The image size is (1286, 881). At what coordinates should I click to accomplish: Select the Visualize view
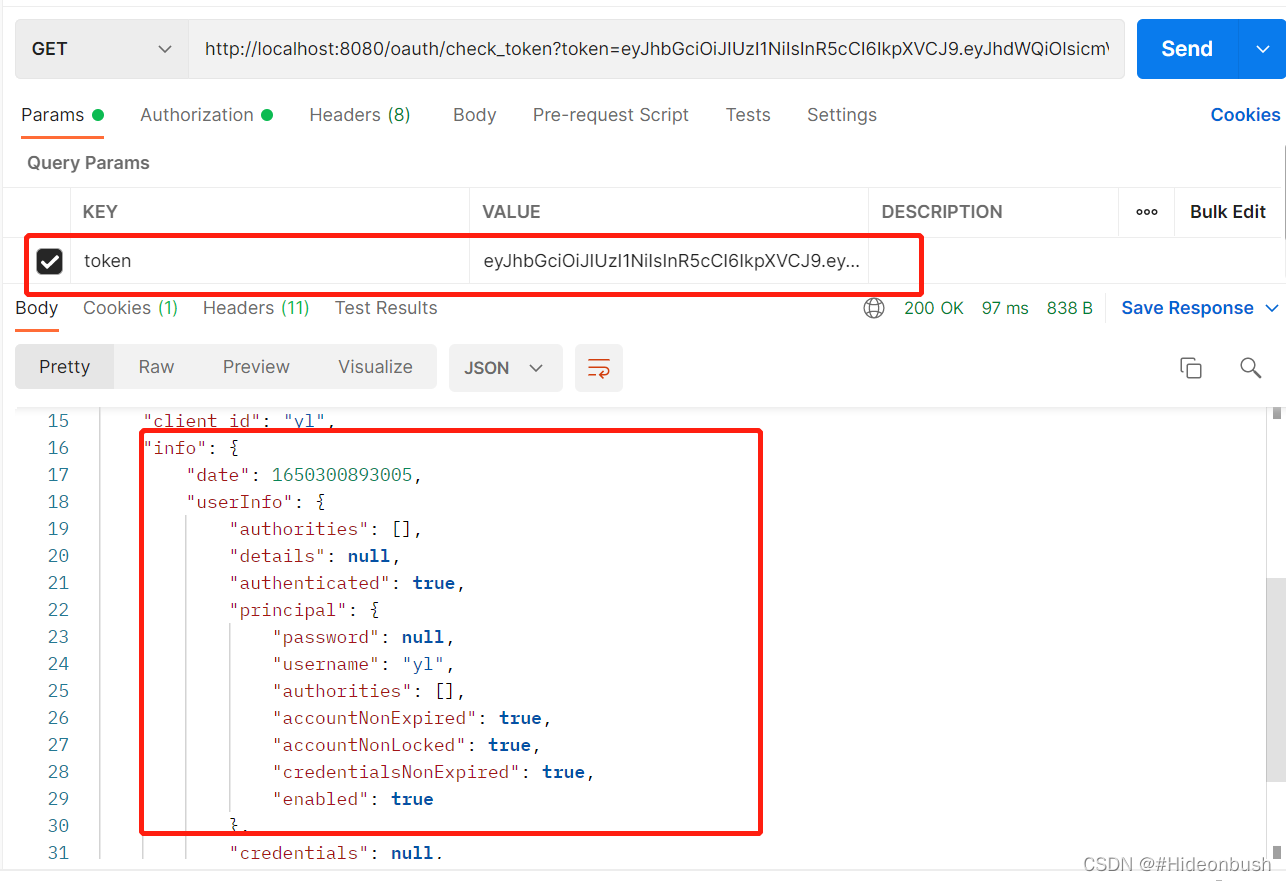pyautogui.click(x=375, y=367)
